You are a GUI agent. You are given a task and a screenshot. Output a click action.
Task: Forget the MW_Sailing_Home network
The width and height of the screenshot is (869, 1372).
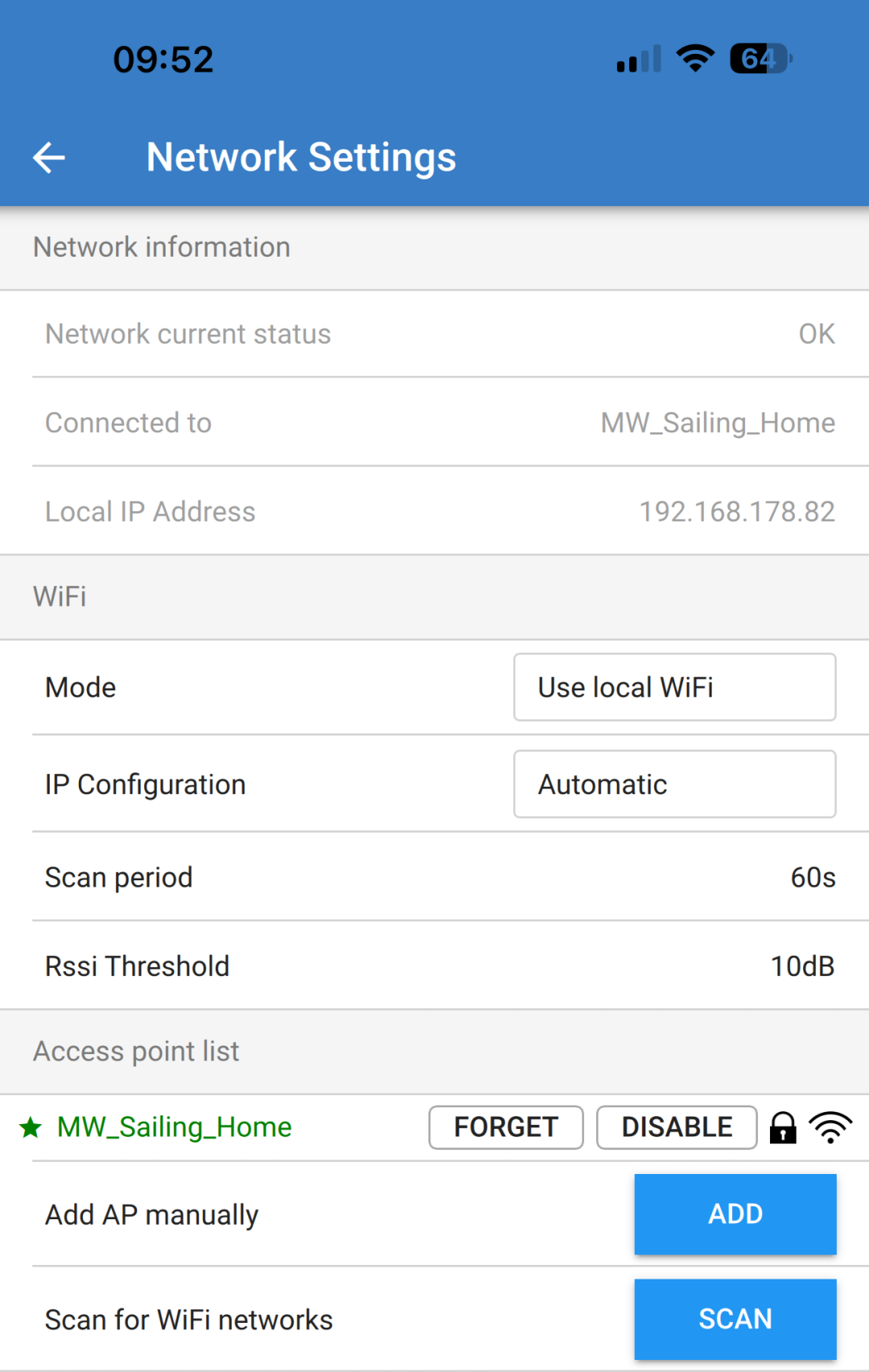click(505, 1127)
